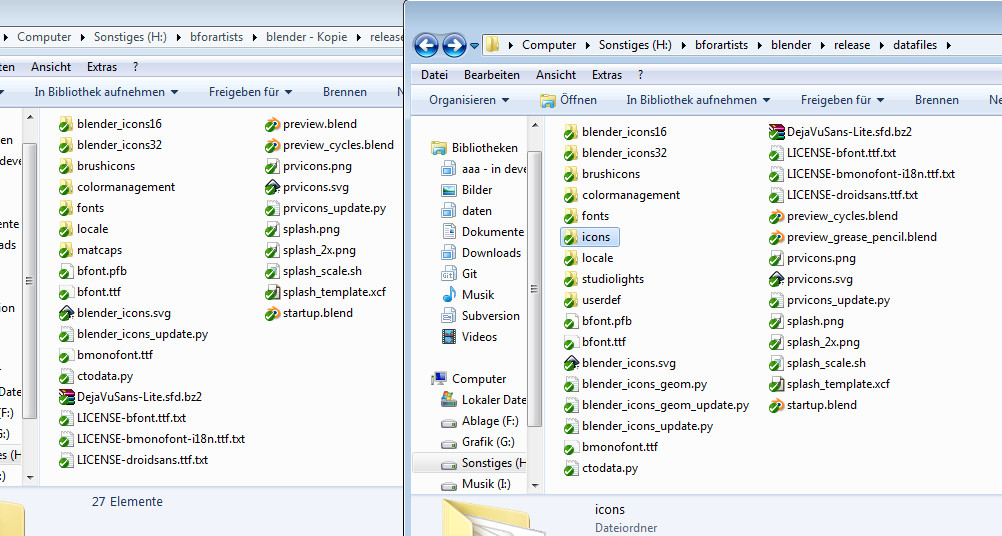
Task: Open In Bibliothek aufnehmen dropdown in right window
Action: 698,100
